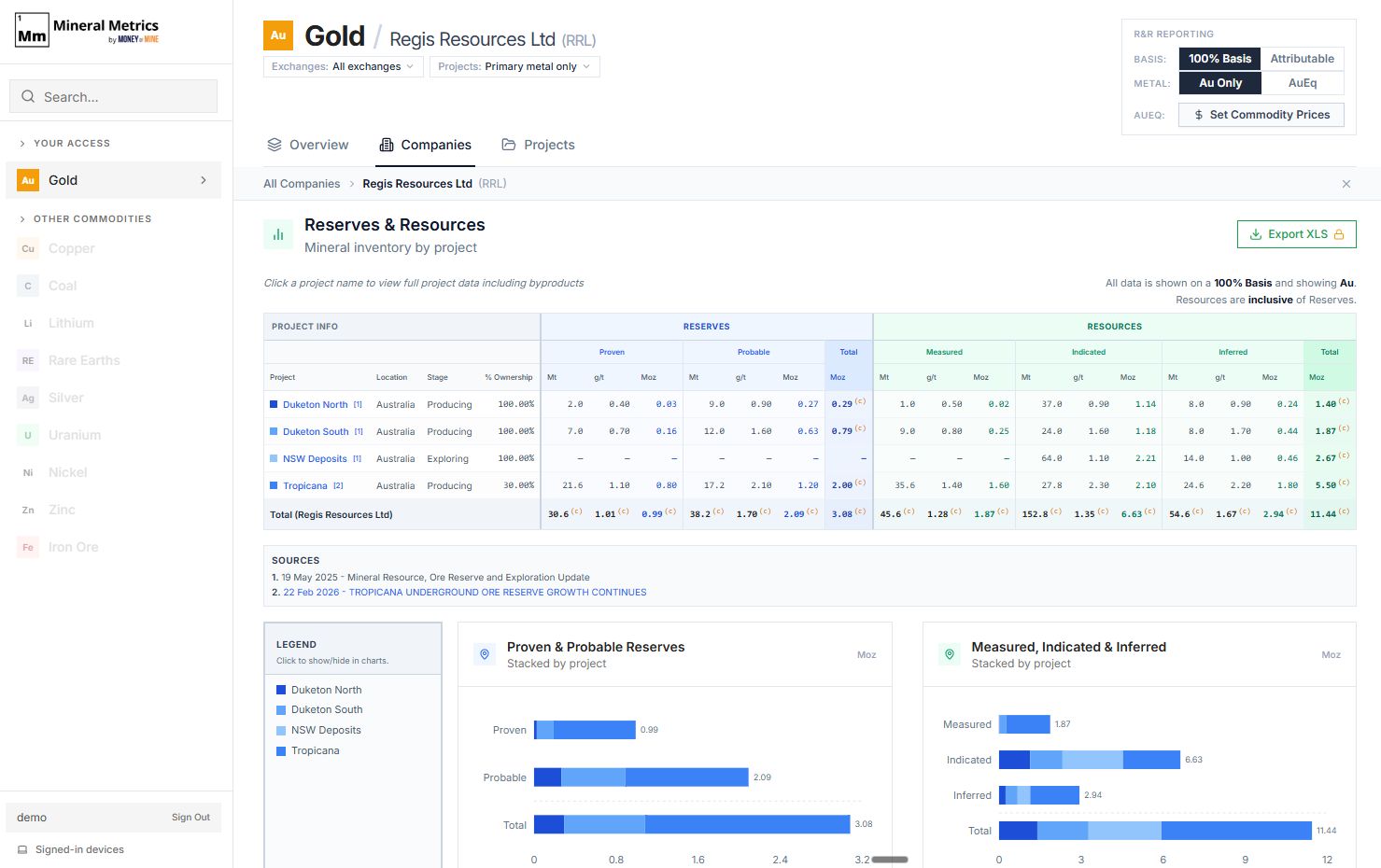The height and width of the screenshot is (868, 1381).
Task: Click the padlock icon on Export XLS
Action: coord(1339,234)
